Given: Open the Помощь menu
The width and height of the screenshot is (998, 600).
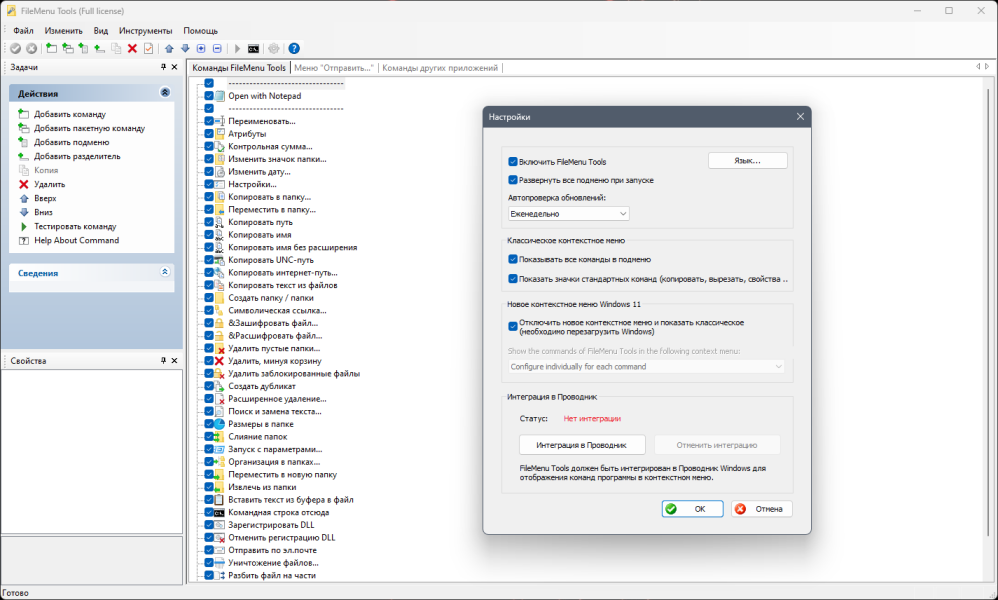Looking at the screenshot, I should (x=200, y=31).
